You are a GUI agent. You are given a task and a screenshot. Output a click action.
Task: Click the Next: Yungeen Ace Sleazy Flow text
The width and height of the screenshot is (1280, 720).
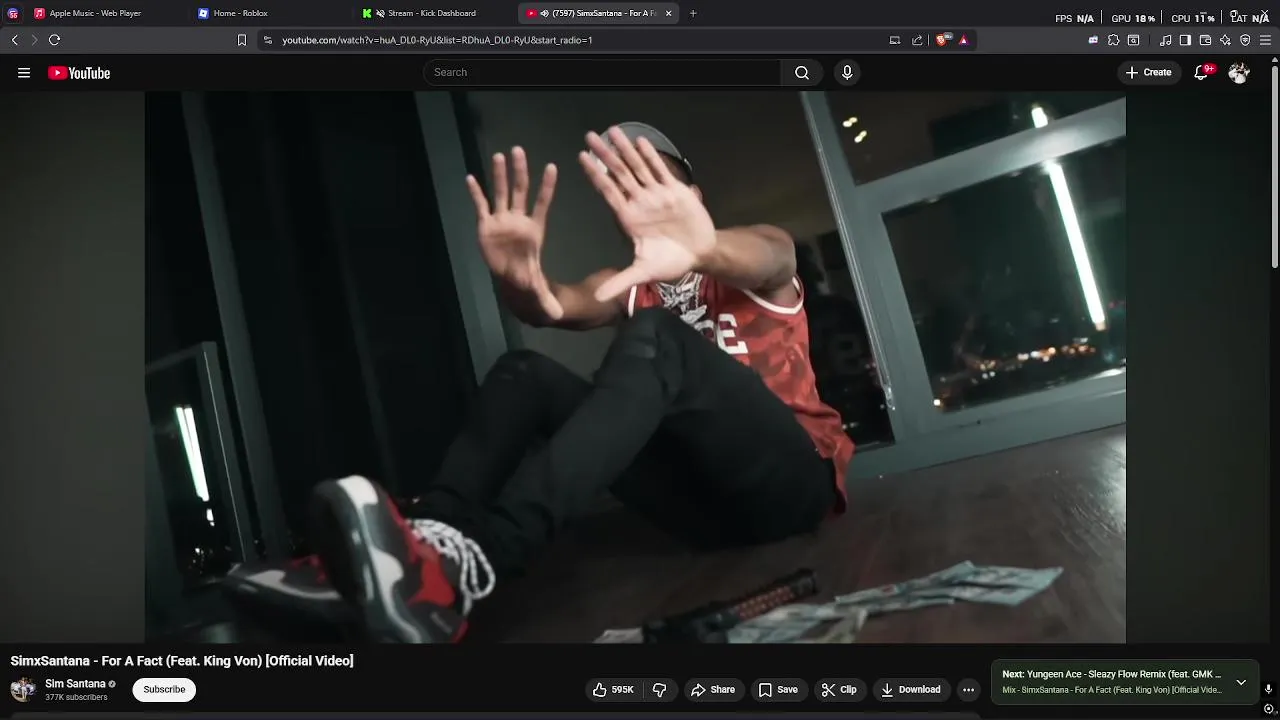pyautogui.click(x=1111, y=674)
